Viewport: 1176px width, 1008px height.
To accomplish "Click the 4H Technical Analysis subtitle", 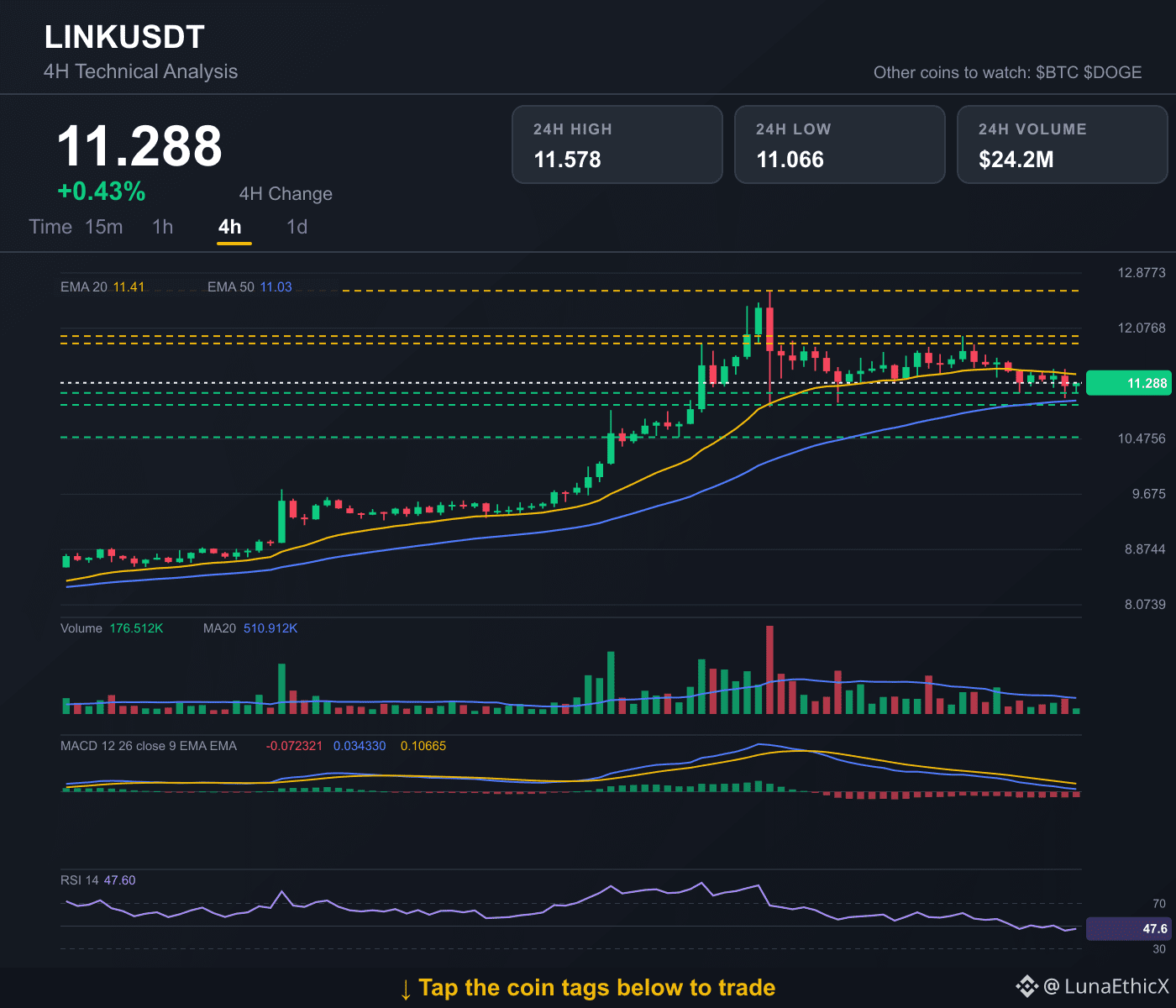I will pyautogui.click(x=141, y=71).
